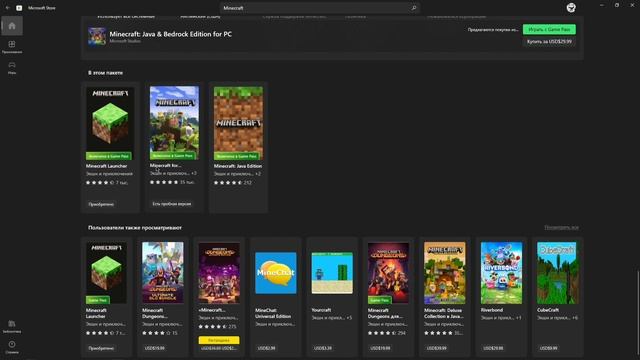
Task: Click the Owned label under Minecraft Launcher bundle card
Action: (x=101, y=204)
